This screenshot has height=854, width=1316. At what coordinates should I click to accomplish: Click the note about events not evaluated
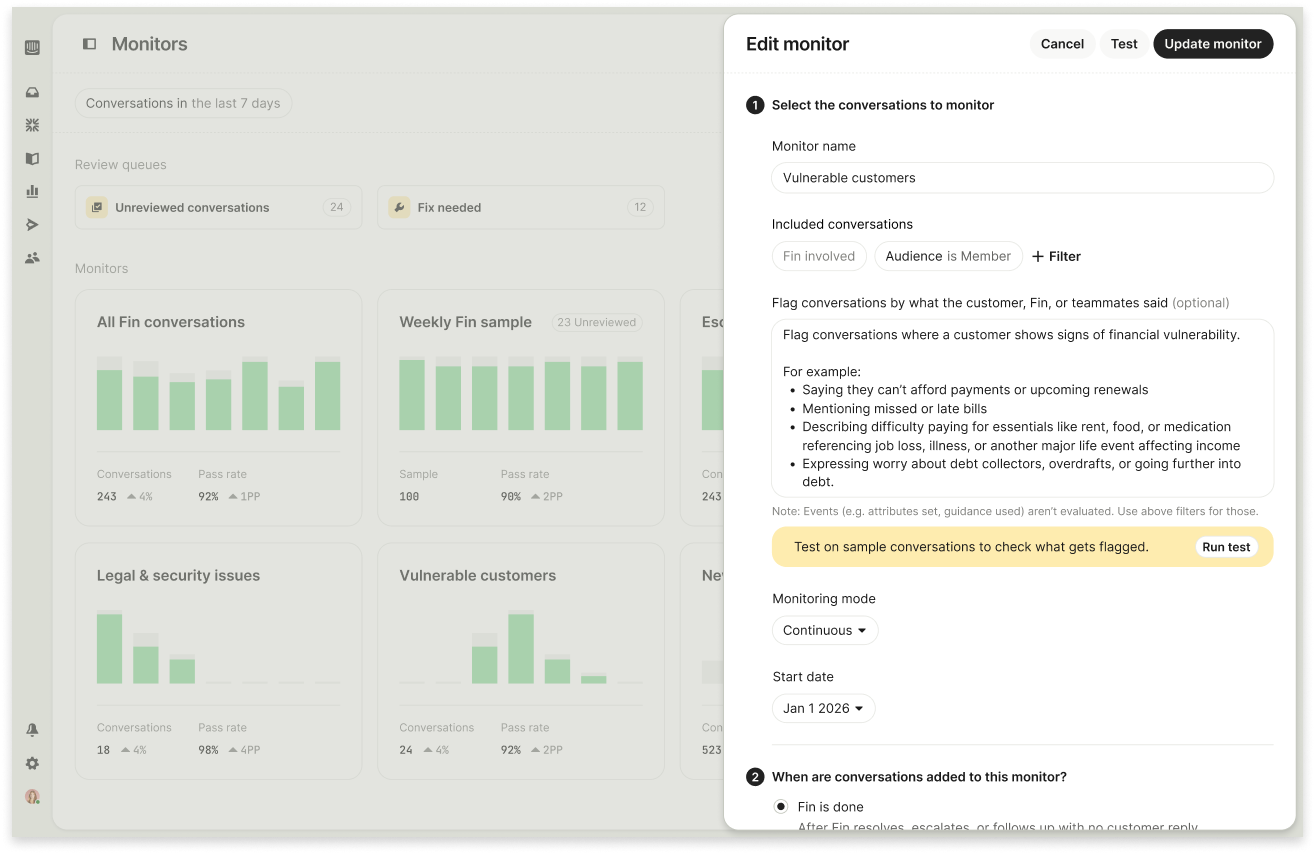[x=1015, y=511]
